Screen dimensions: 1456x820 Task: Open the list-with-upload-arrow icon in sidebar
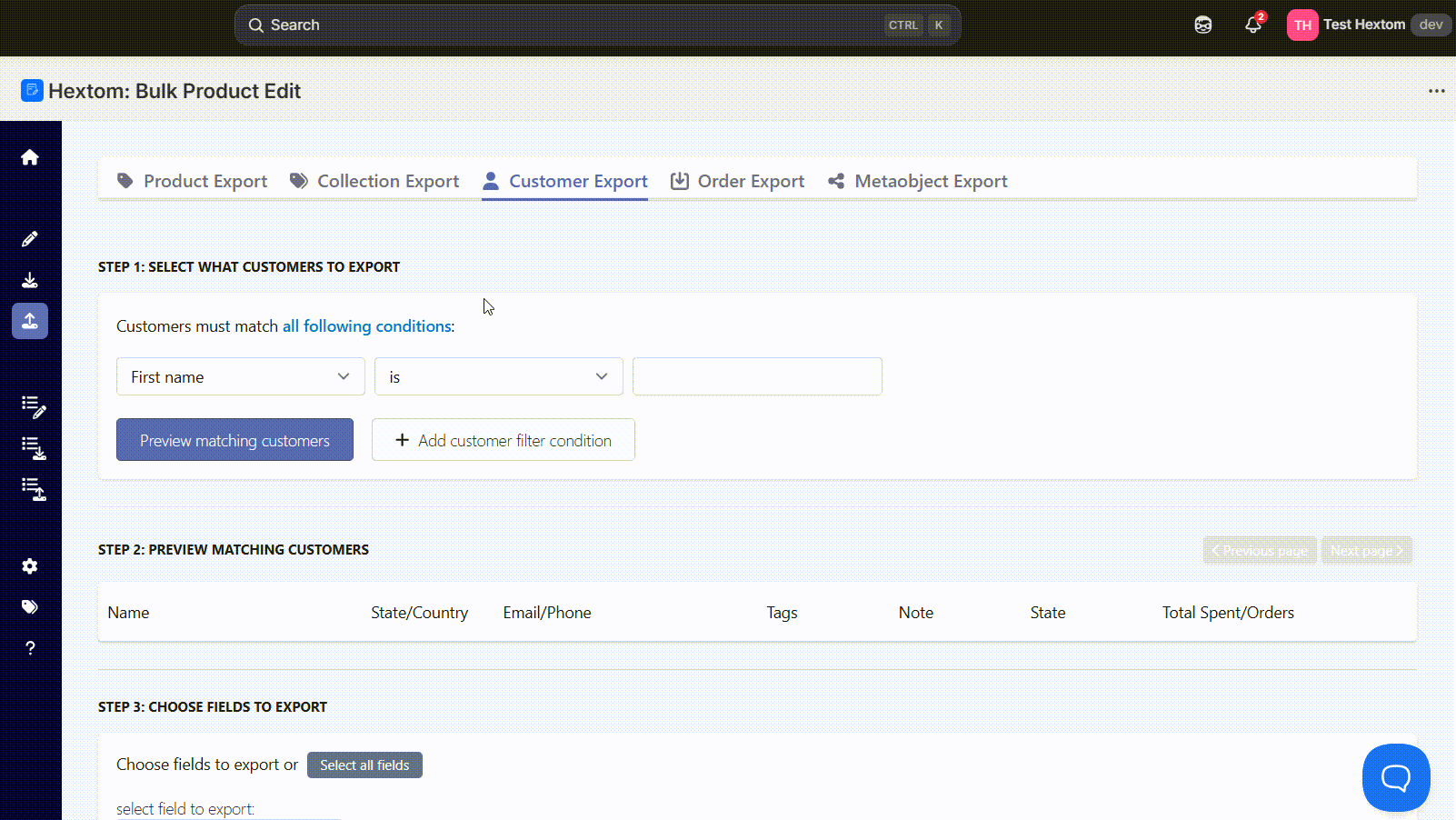point(34,489)
